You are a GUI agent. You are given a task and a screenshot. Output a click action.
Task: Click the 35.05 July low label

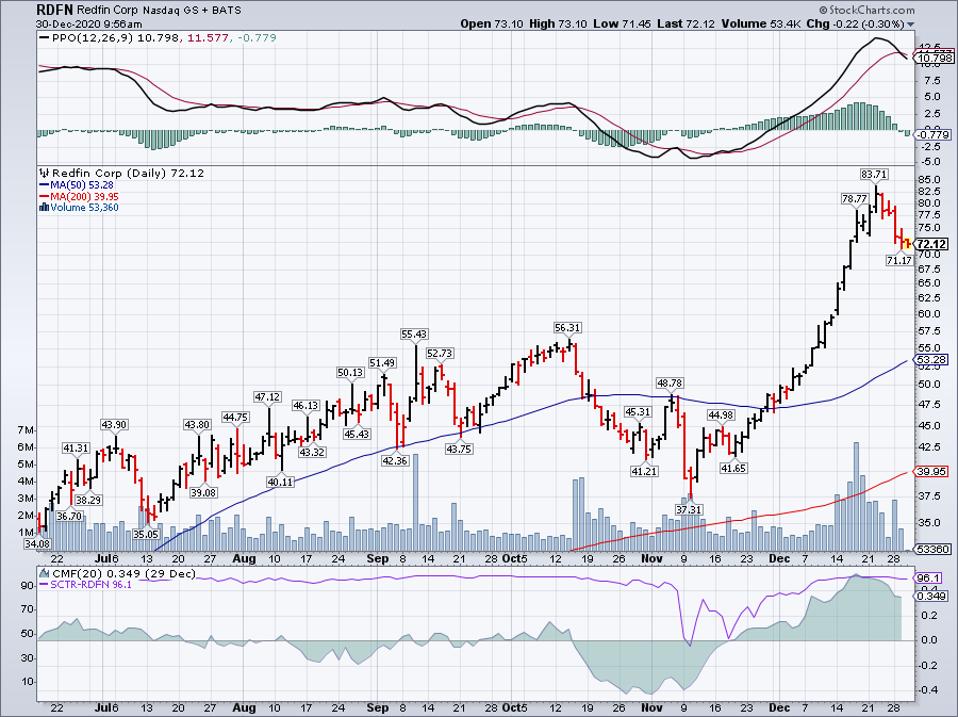coord(146,534)
